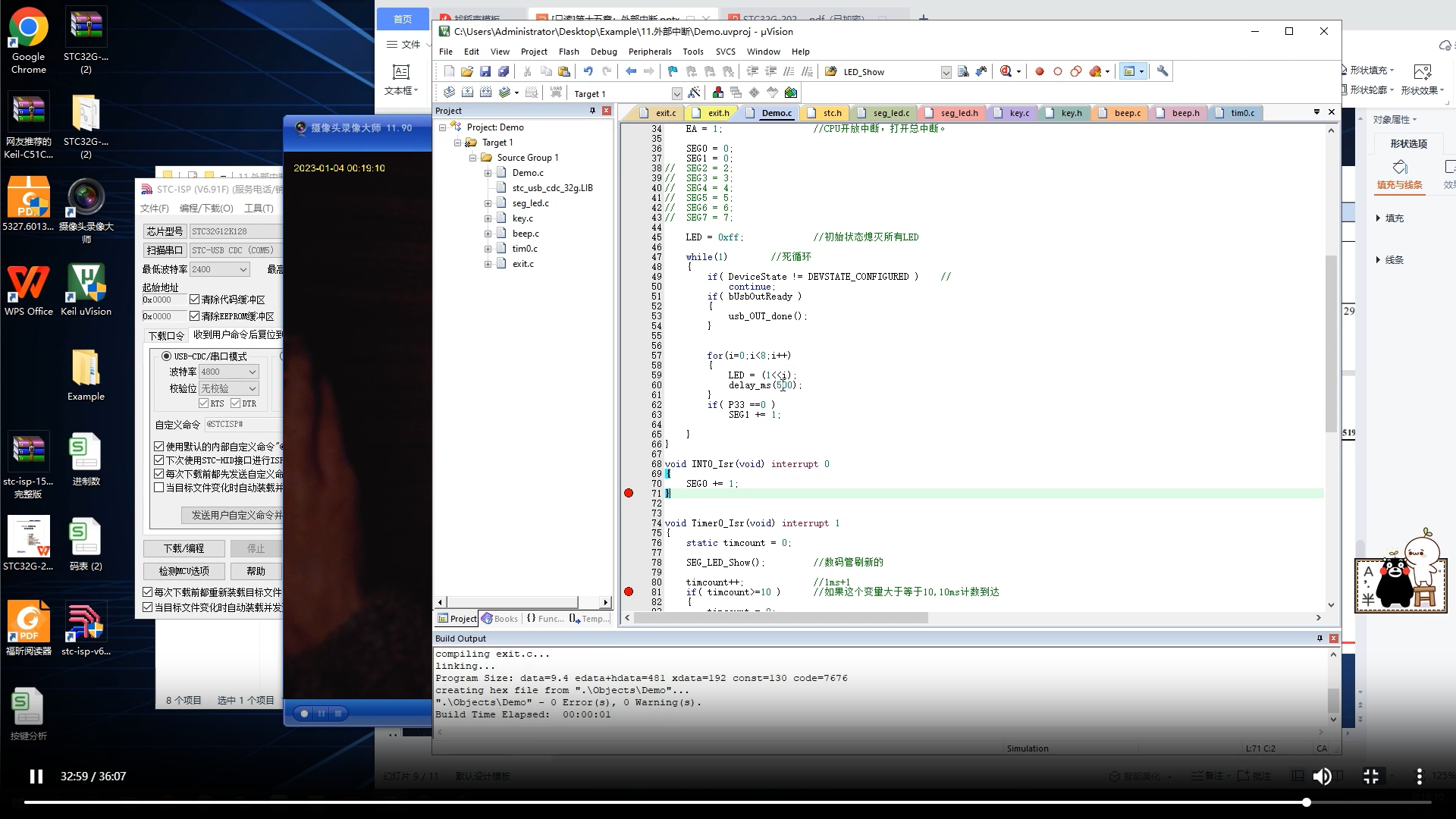Toggle the RTS checkbox

click(203, 403)
